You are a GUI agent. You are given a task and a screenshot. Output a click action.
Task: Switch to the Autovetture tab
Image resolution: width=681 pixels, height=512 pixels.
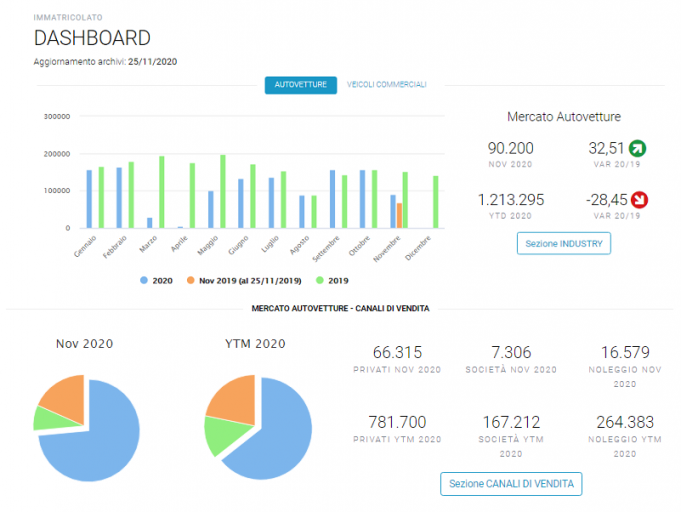tap(301, 85)
